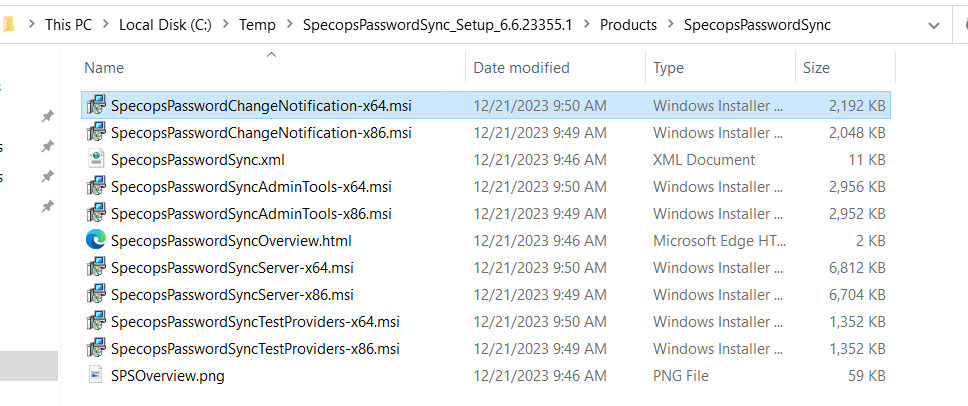968x406 pixels.
Task: Click SpecopsPasswordSync breadcrumb segment
Action: point(757,25)
